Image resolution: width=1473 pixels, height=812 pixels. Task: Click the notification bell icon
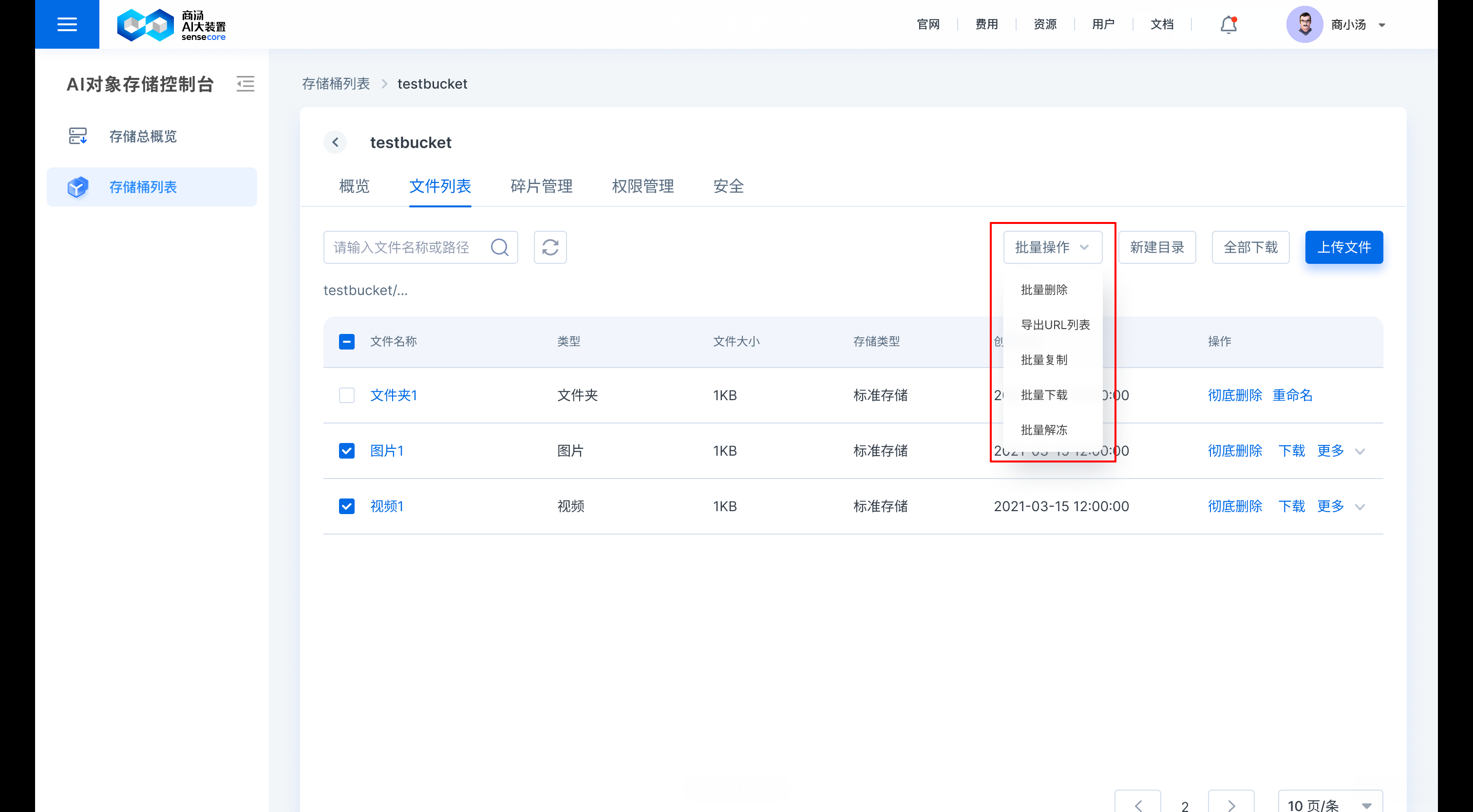[x=1228, y=24]
